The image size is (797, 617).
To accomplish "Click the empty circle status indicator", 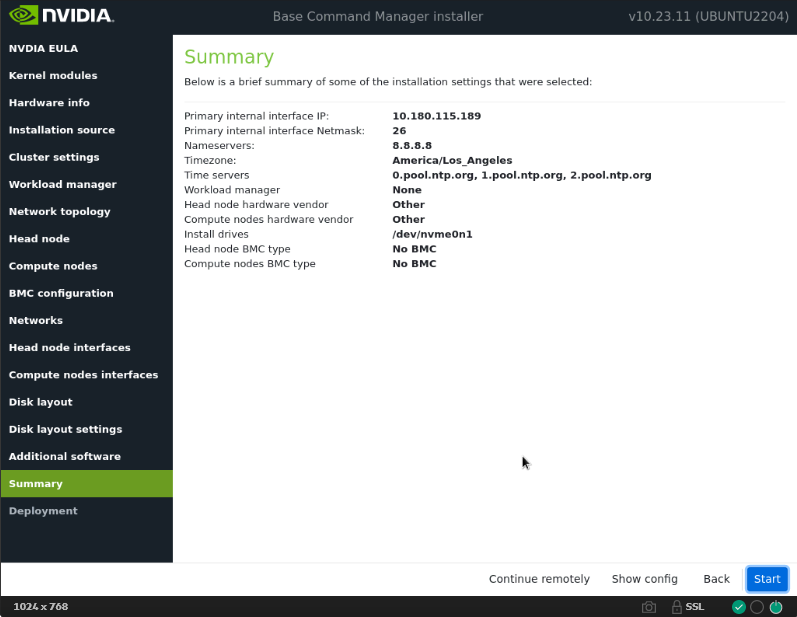I will [x=757, y=607].
